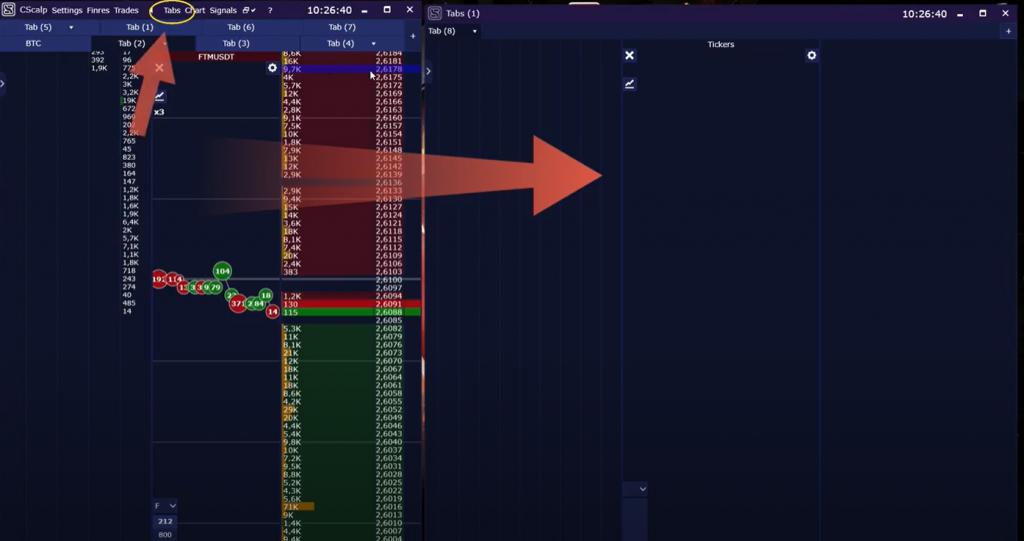Expand the left side panel of the Tabs (1) window
Screen dimensions: 1024x541
(x=428, y=71)
